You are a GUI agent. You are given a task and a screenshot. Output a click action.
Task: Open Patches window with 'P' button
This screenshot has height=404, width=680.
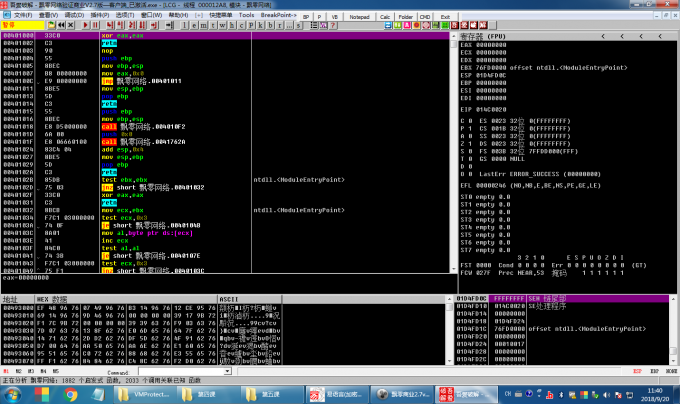251,25
